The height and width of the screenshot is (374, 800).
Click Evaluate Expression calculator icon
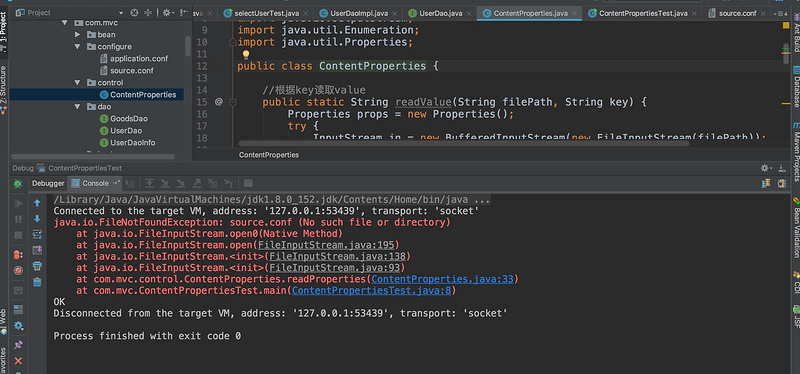[x=248, y=183]
